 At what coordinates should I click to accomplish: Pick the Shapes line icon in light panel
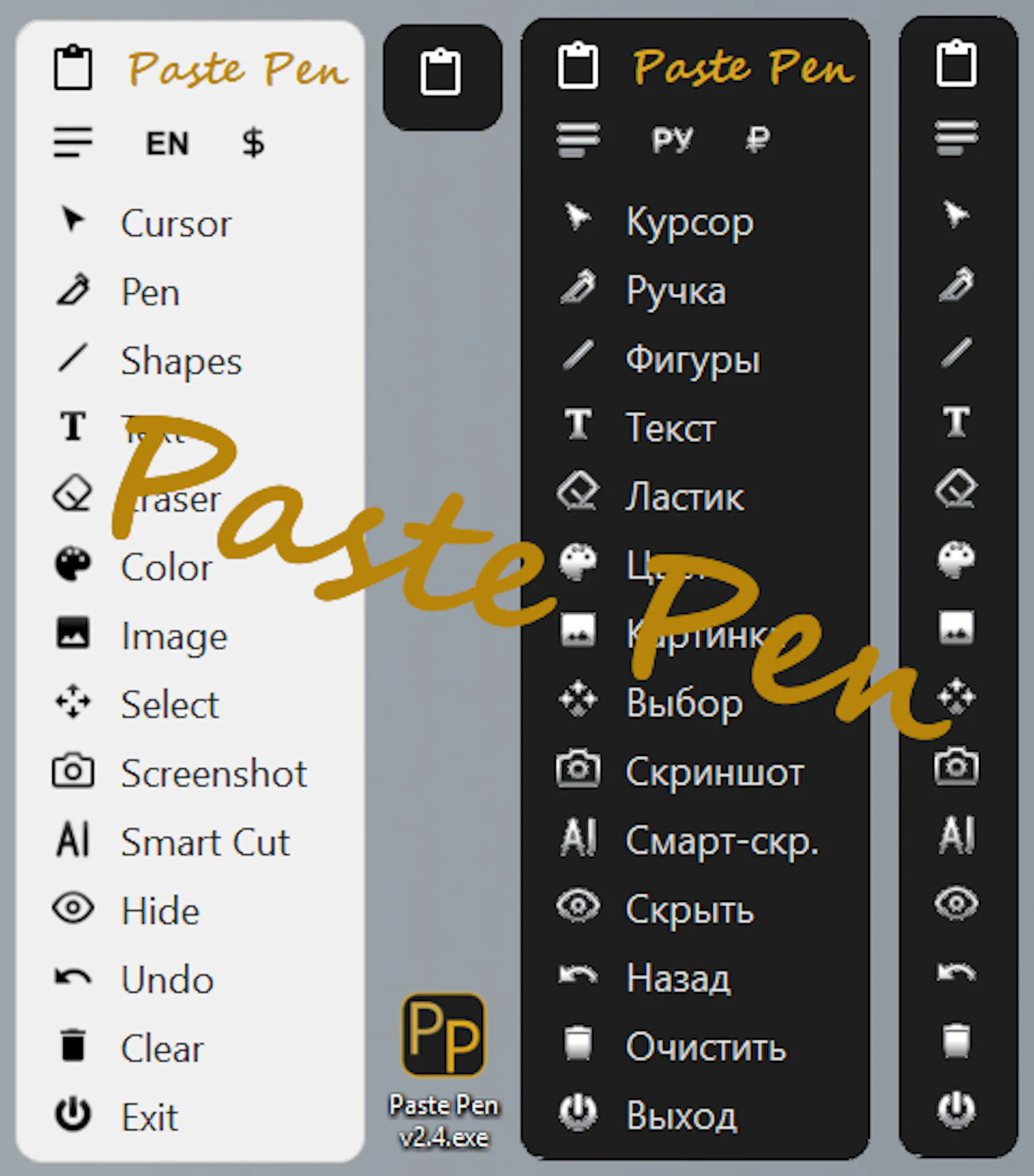pyautogui.click(x=72, y=357)
